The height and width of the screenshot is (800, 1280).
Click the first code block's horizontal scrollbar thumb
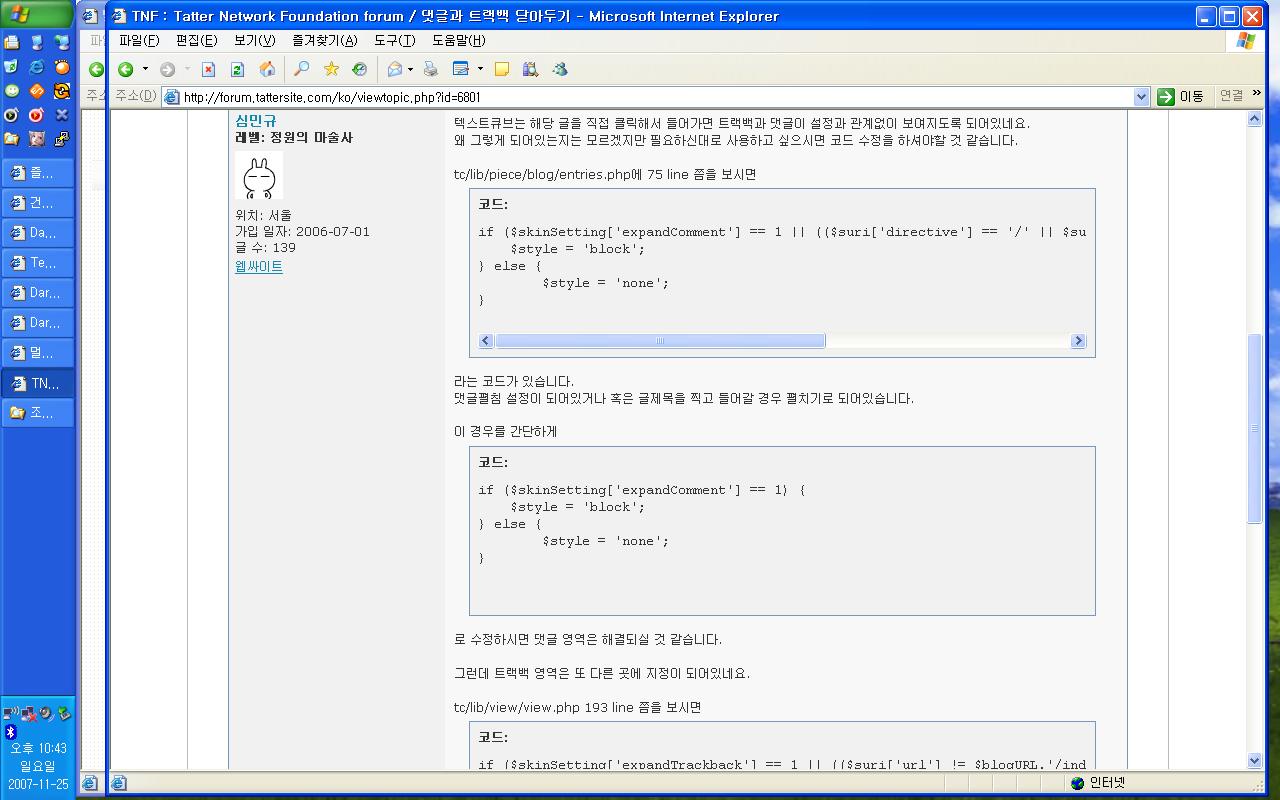[x=660, y=341]
